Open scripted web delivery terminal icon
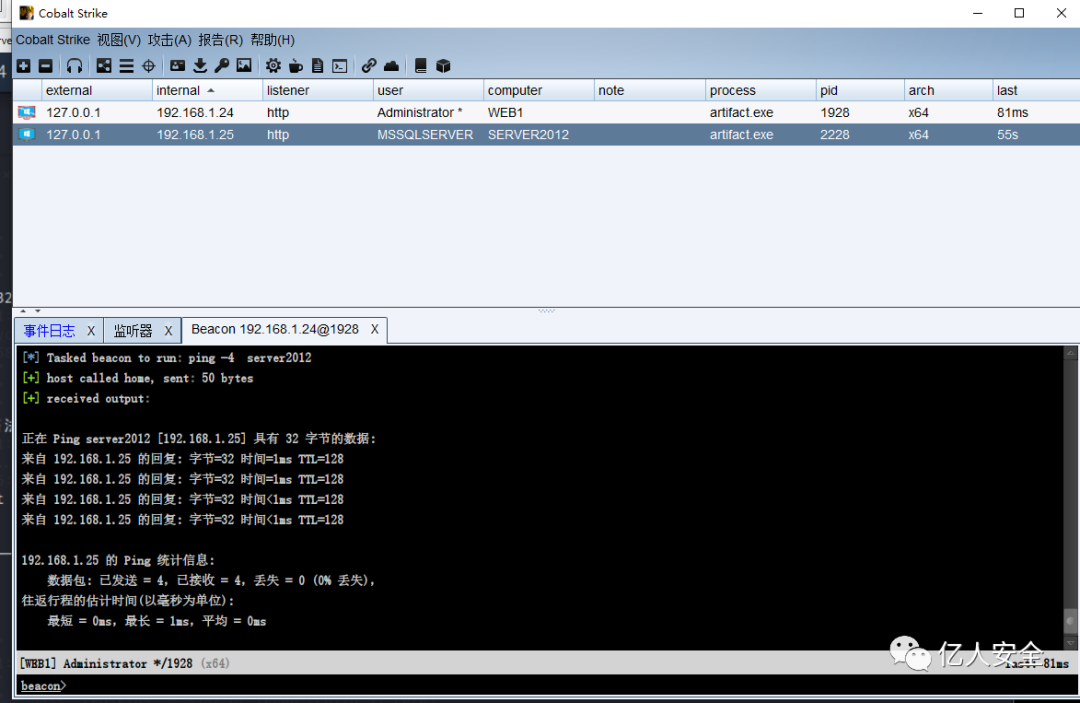Image resolution: width=1080 pixels, height=703 pixels. pyautogui.click(x=340, y=66)
